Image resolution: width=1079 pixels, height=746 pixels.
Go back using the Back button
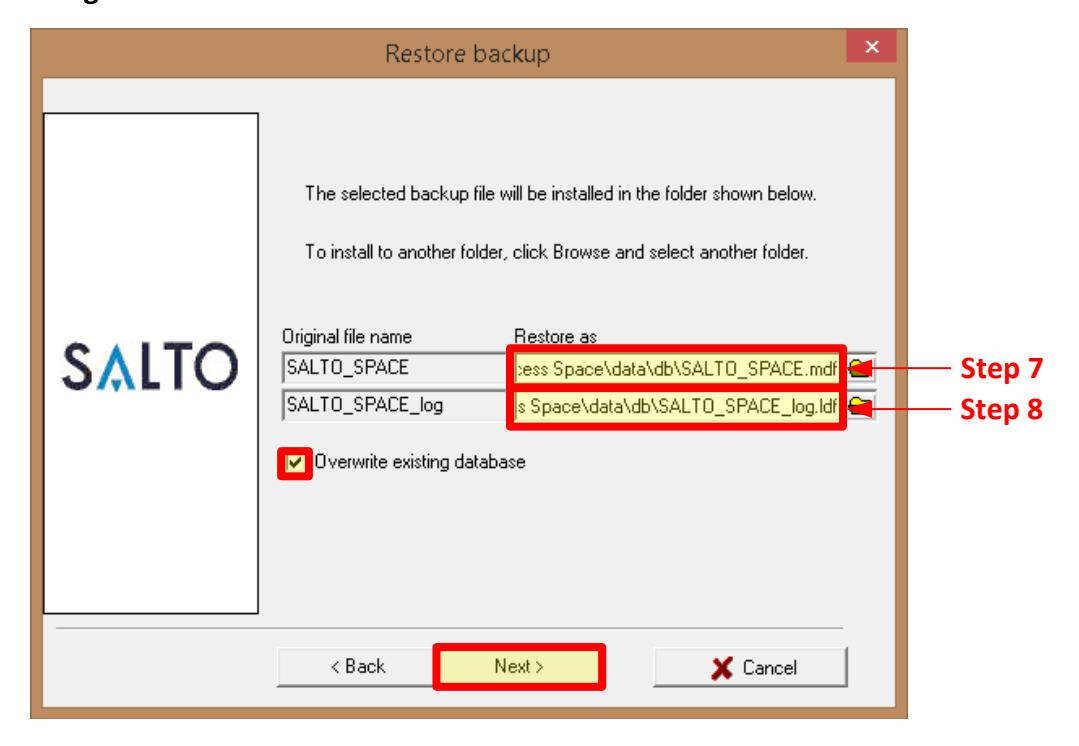[357, 666]
